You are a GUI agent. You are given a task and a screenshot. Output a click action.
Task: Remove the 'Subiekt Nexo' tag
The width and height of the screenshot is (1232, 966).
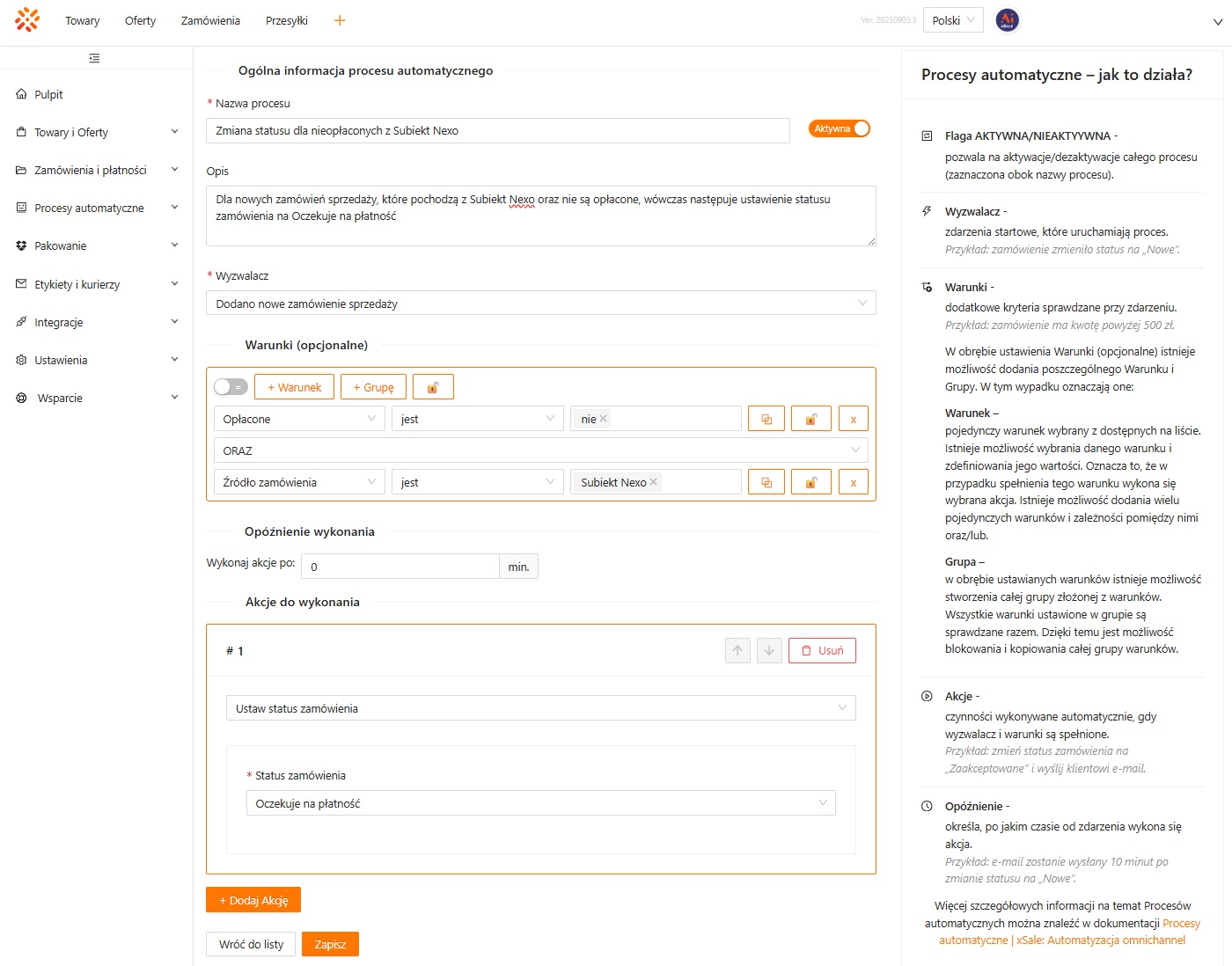click(654, 482)
